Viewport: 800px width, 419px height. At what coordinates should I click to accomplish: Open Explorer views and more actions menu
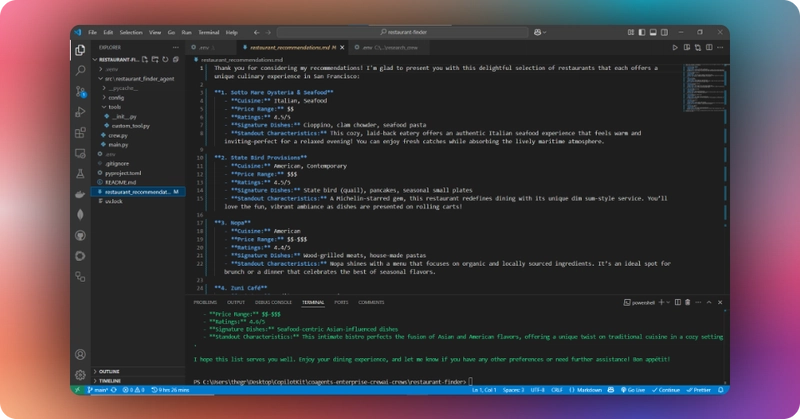click(176, 47)
